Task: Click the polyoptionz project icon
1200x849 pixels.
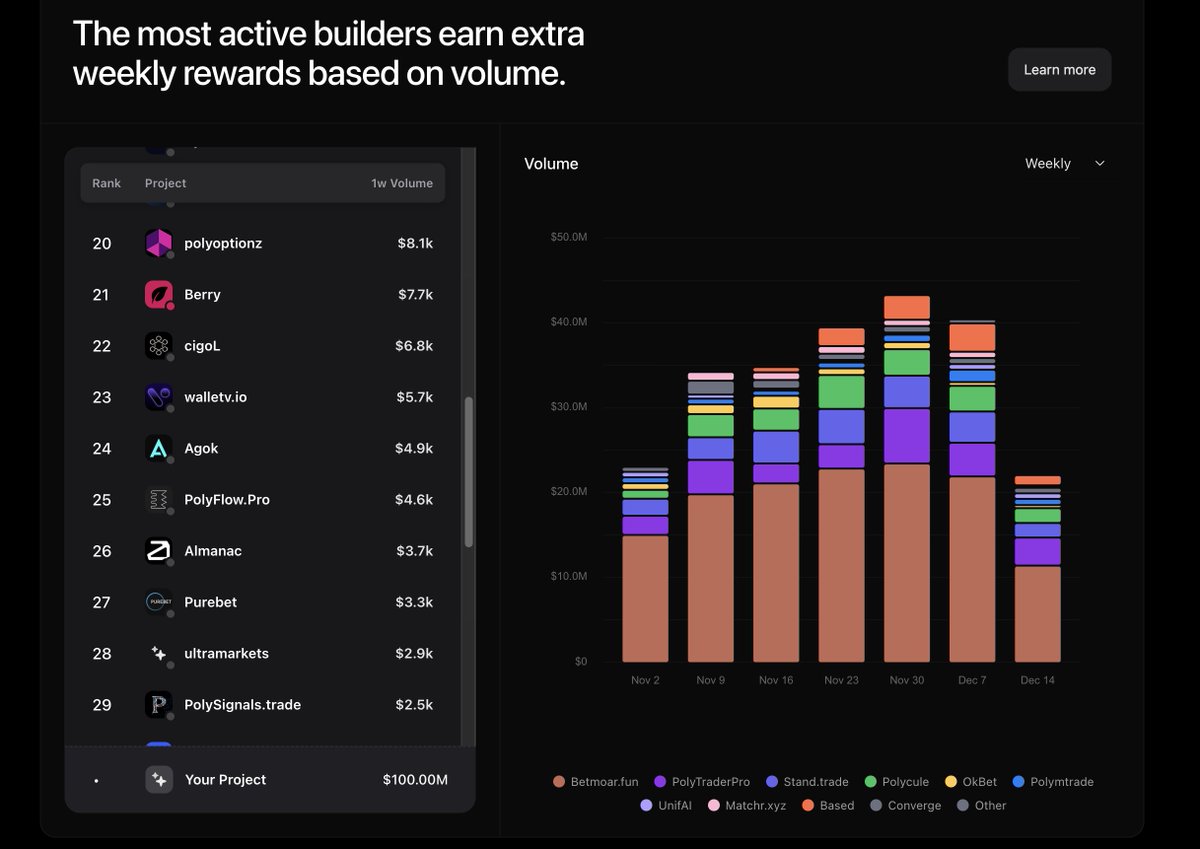Action: click(x=159, y=243)
